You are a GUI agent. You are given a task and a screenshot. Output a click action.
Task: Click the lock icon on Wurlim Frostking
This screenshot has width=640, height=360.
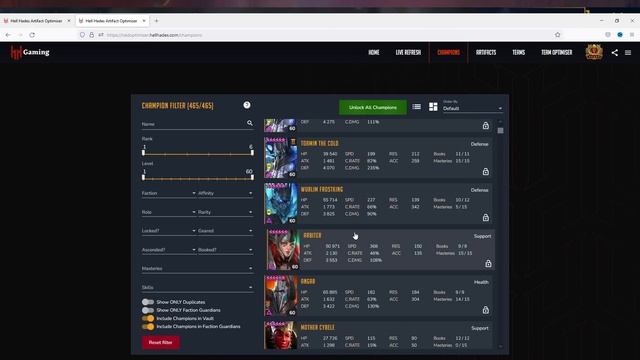486,218
